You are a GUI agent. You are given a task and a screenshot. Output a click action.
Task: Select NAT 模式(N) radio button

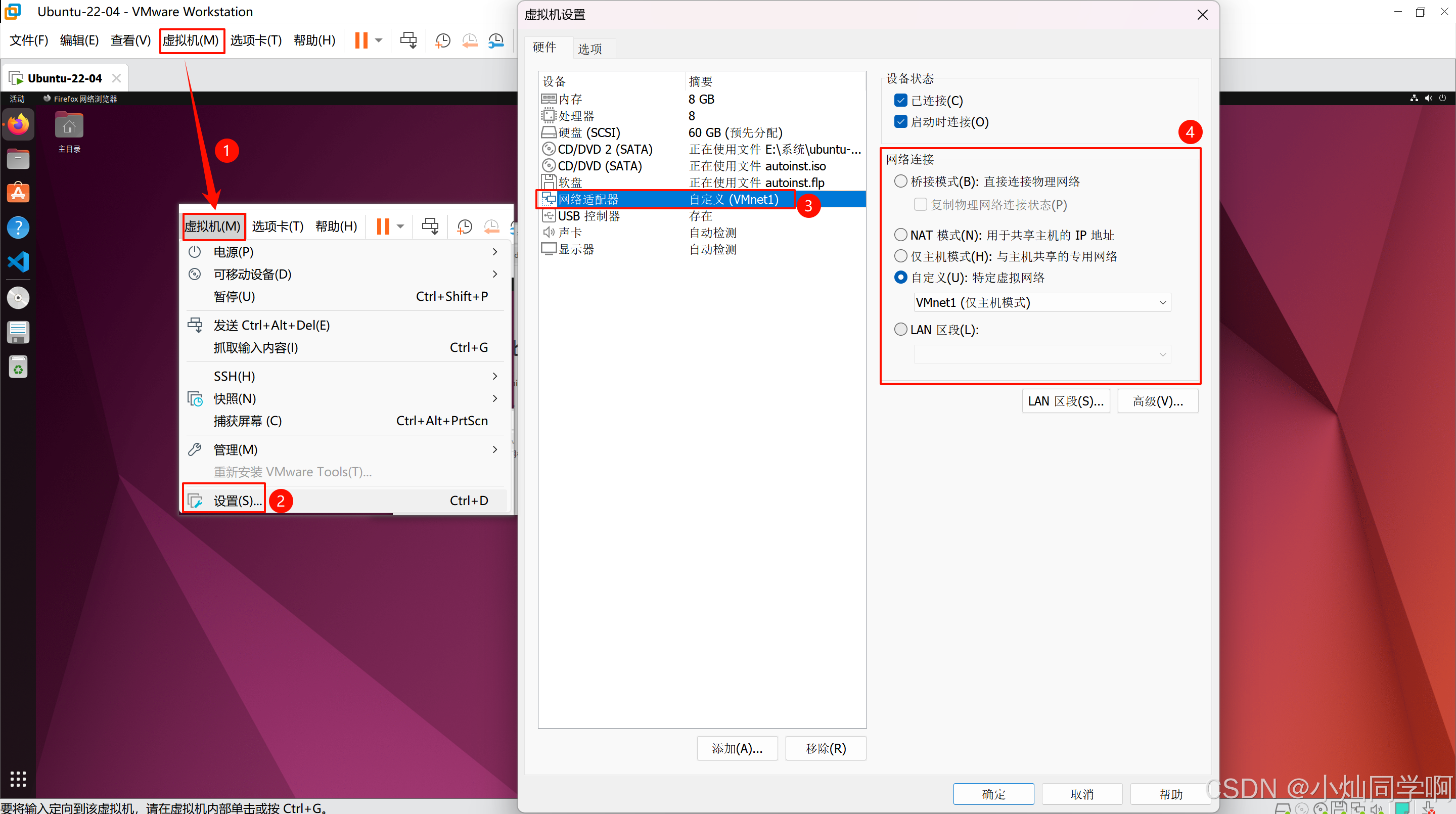[x=901, y=235]
